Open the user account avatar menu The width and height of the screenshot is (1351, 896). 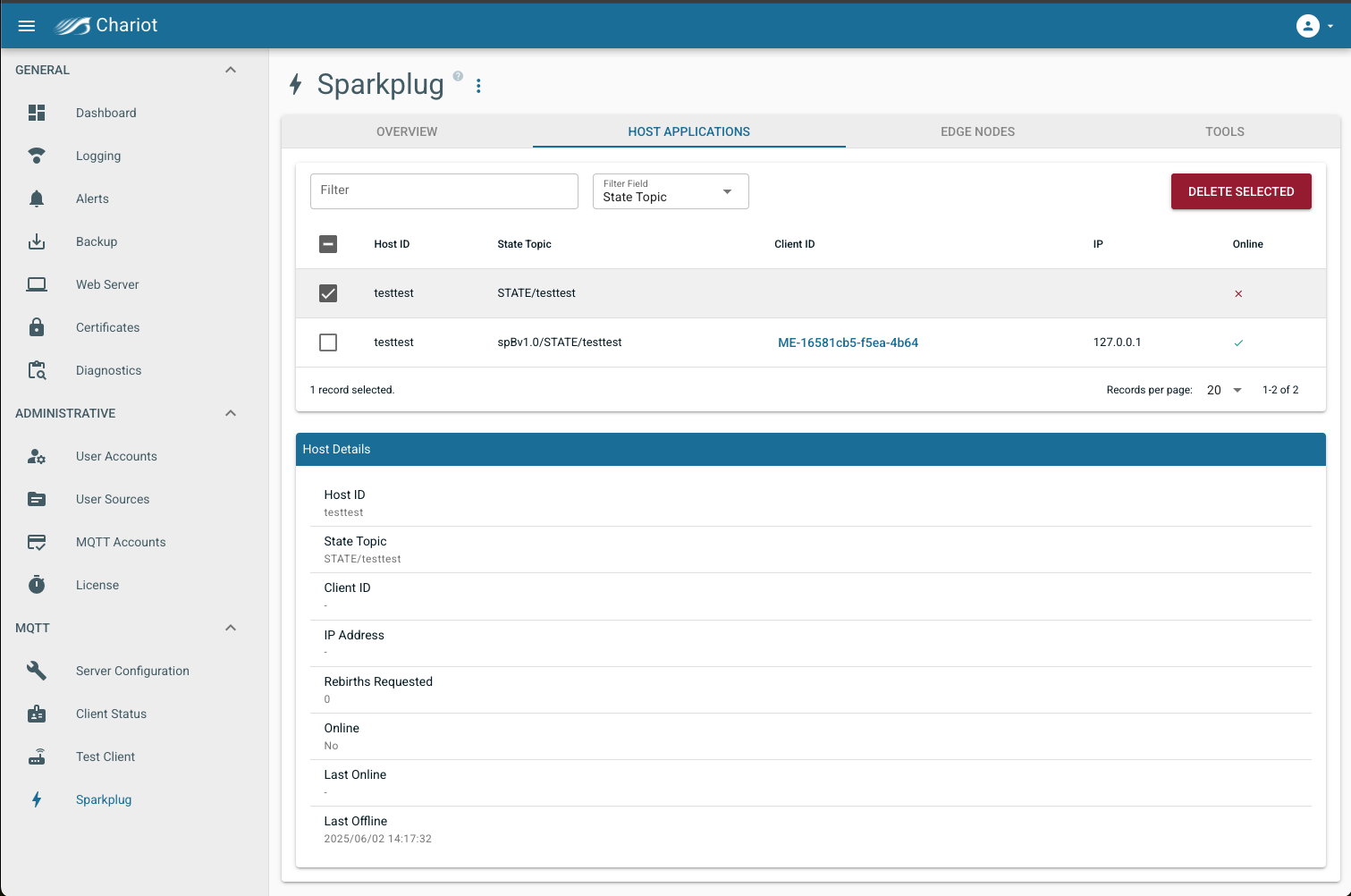[1308, 26]
